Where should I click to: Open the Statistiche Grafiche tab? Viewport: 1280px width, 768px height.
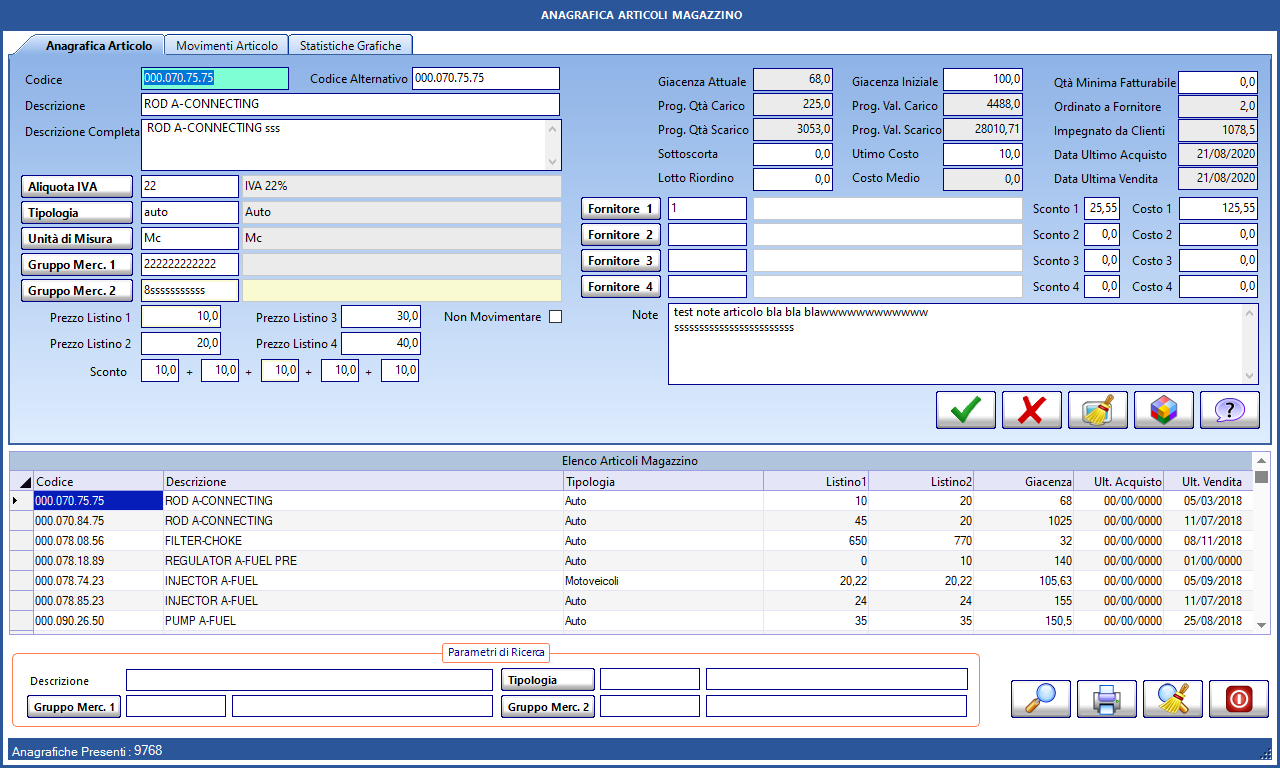coord(350,46)
